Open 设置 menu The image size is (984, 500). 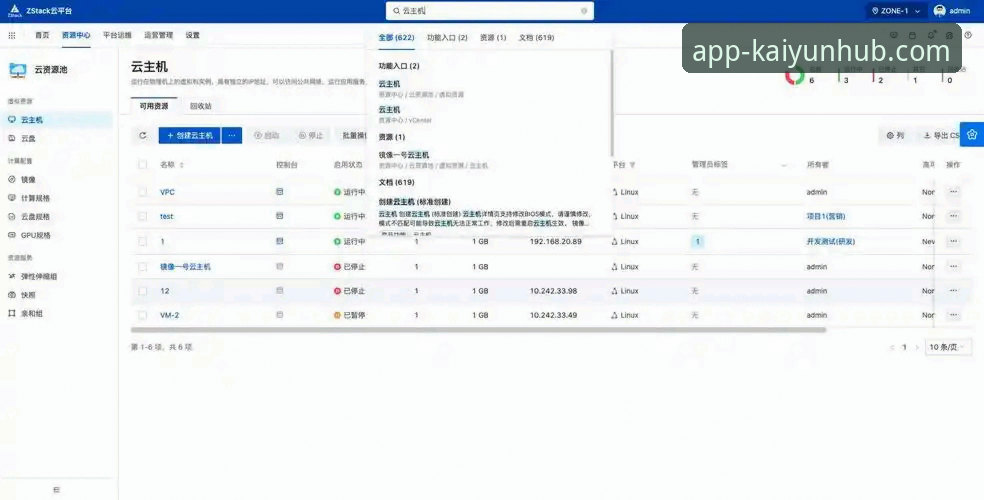pyautogui.click(x=193, y=35)
